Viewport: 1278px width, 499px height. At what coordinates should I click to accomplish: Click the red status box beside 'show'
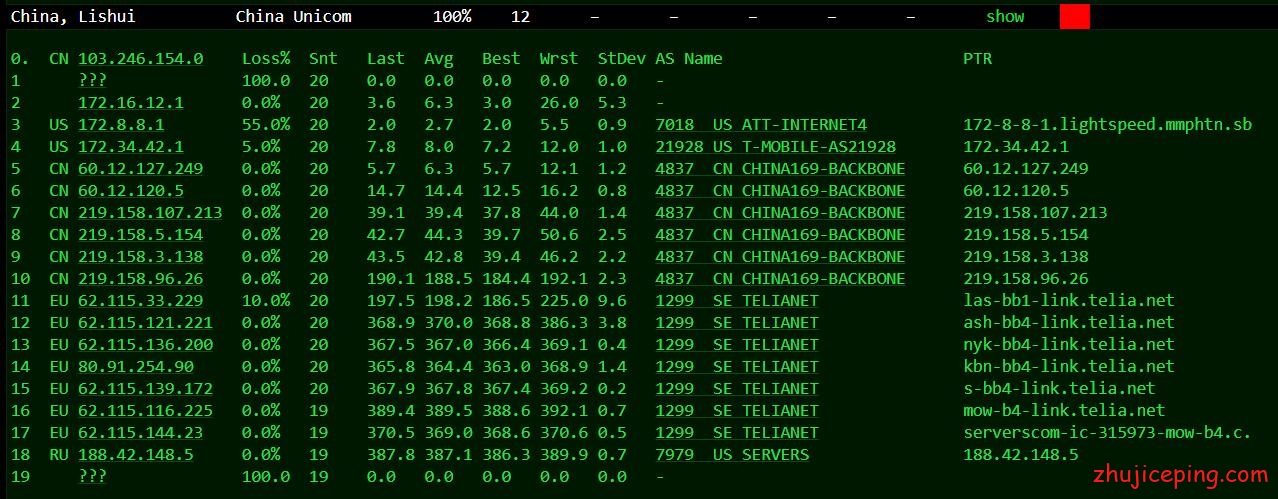1075,16
